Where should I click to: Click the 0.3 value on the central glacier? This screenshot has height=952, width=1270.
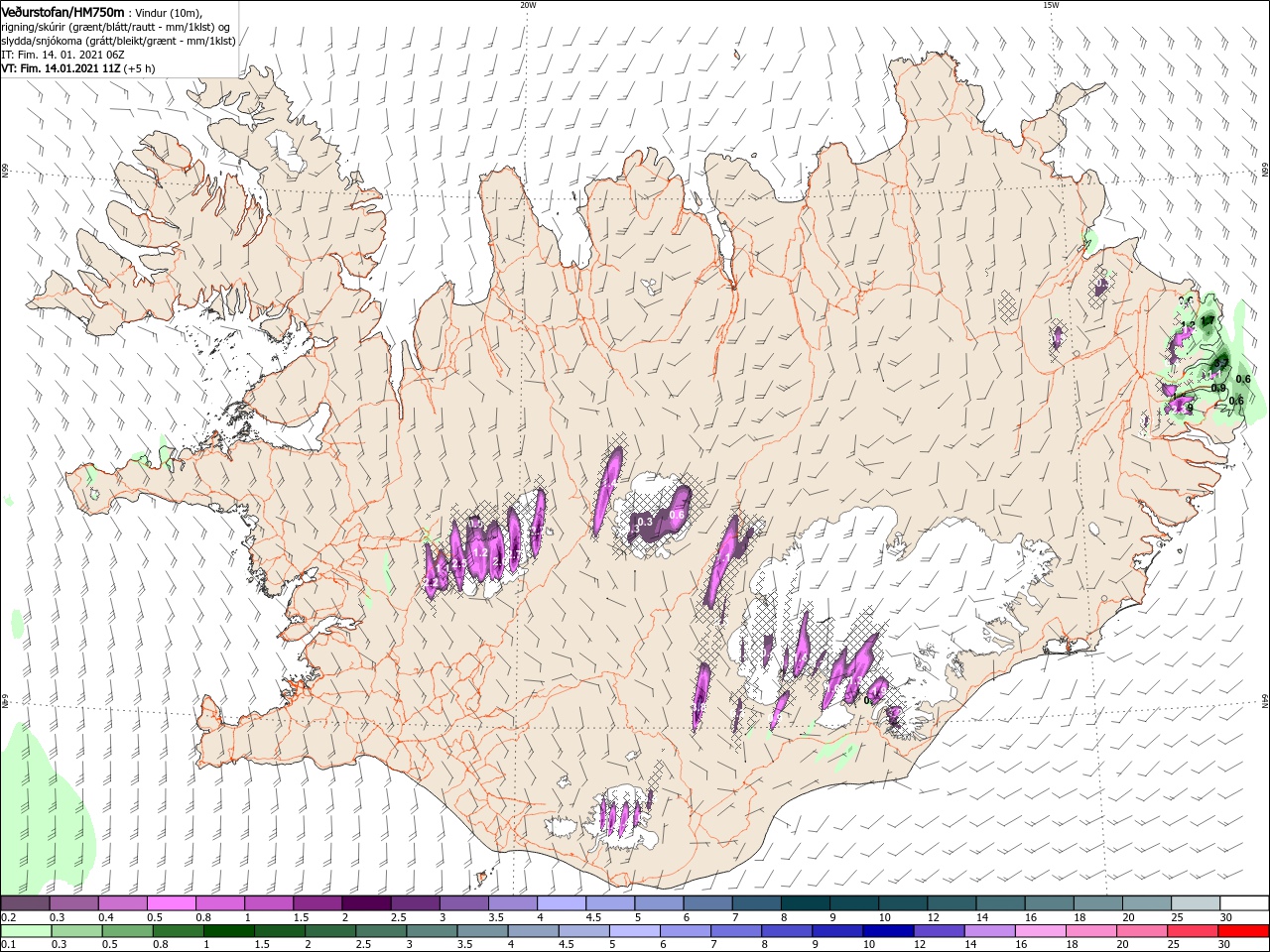coord(645,522)
